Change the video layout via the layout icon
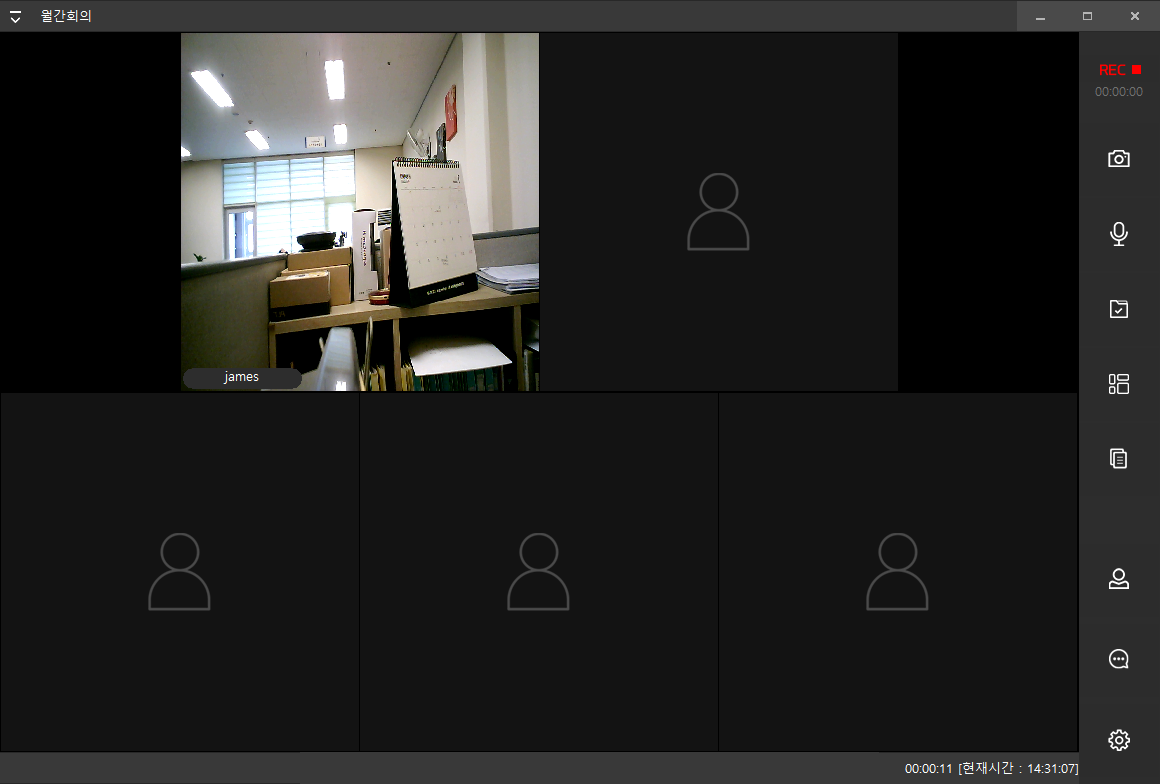The image size is (1160, 784). coord(1119,384)
